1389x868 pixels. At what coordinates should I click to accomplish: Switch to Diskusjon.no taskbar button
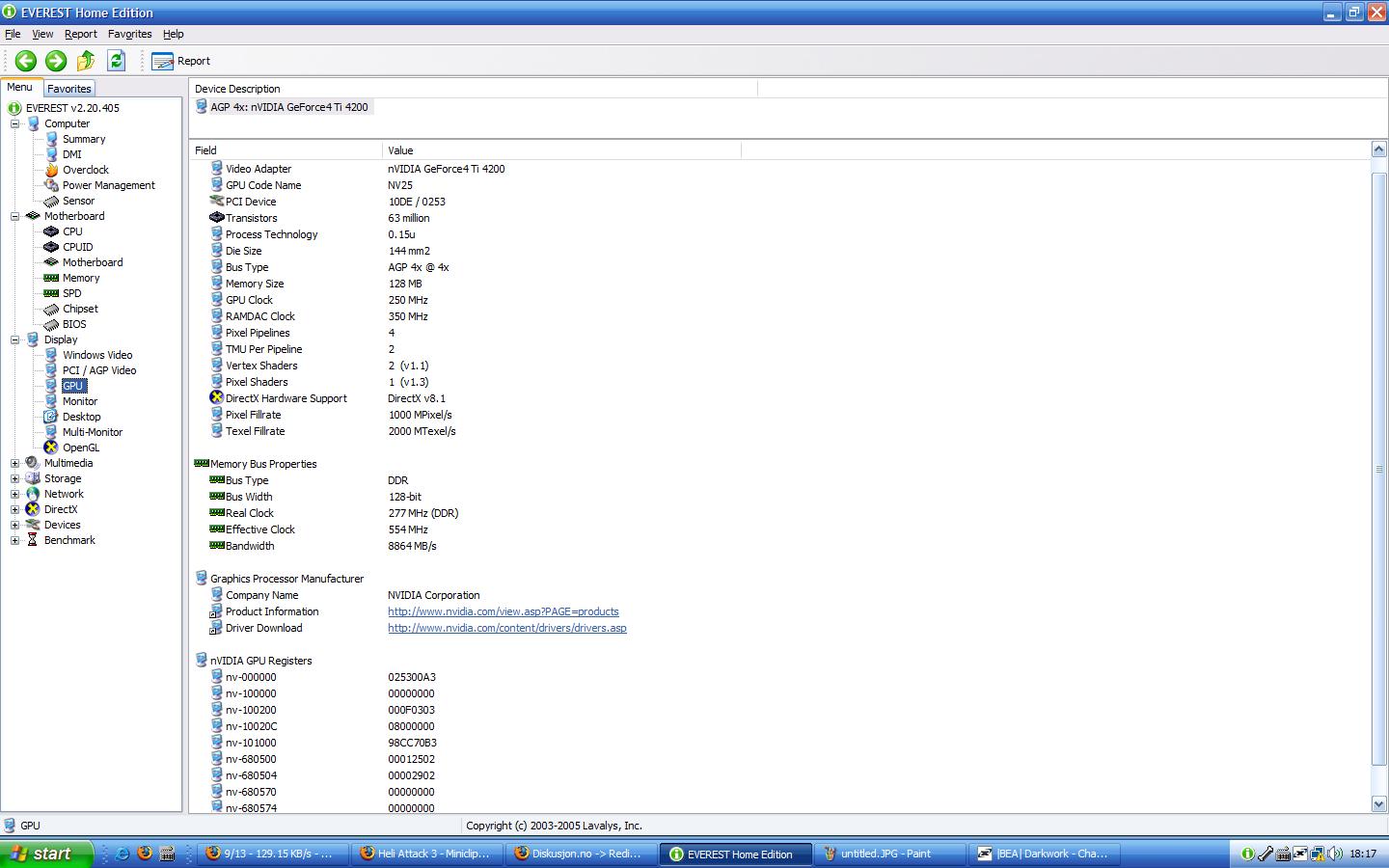[x=580, y=854]
